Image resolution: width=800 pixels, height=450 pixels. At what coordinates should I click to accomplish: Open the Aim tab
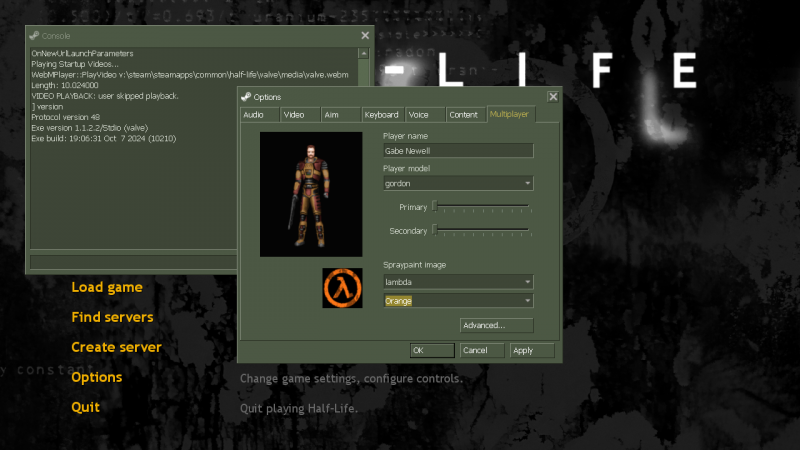tap(341, 115)
